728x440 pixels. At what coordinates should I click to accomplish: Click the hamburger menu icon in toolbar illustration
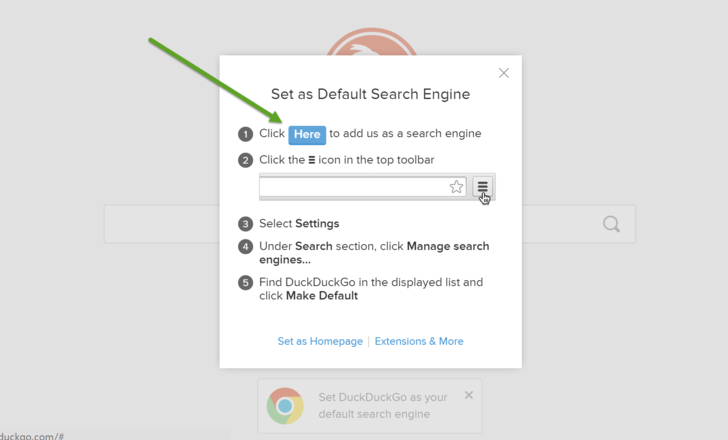click(482, 187)
